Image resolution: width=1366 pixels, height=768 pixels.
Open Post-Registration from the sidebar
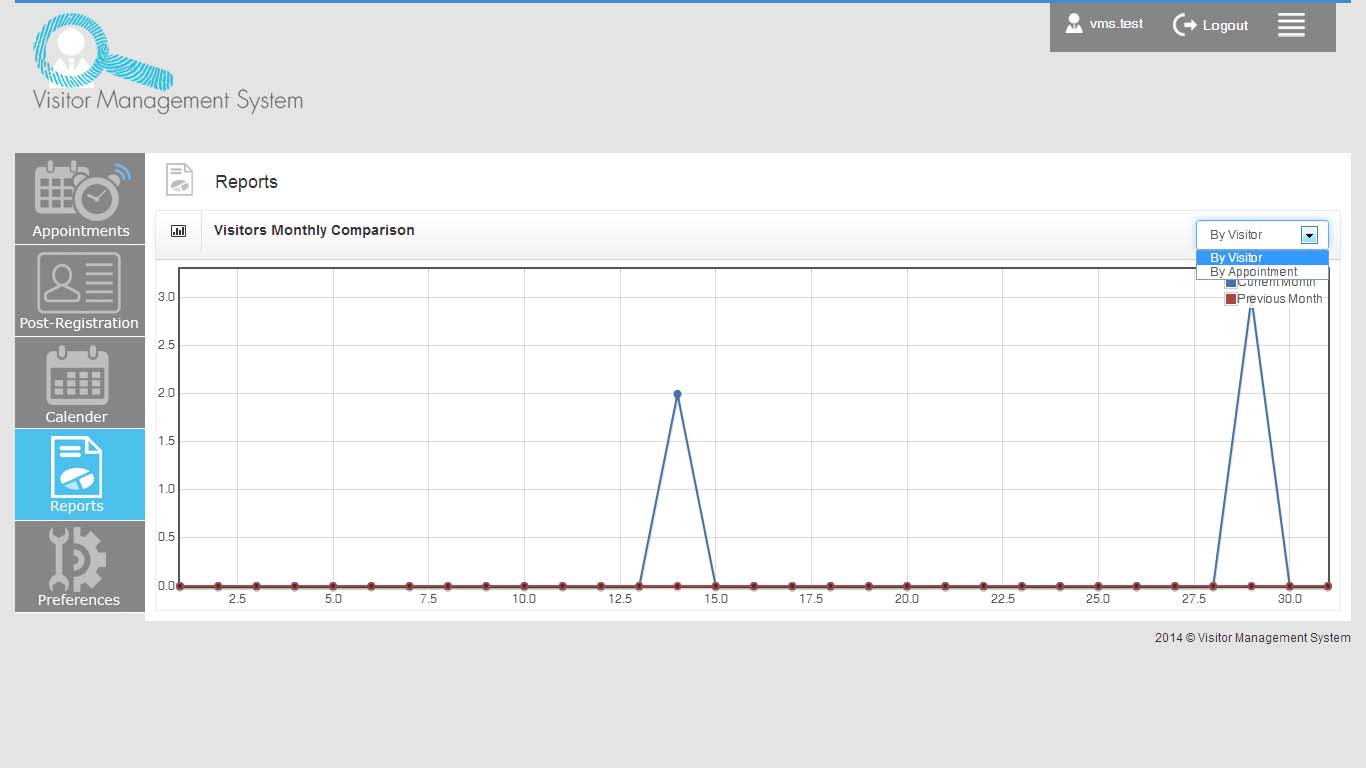pos(80,290)
